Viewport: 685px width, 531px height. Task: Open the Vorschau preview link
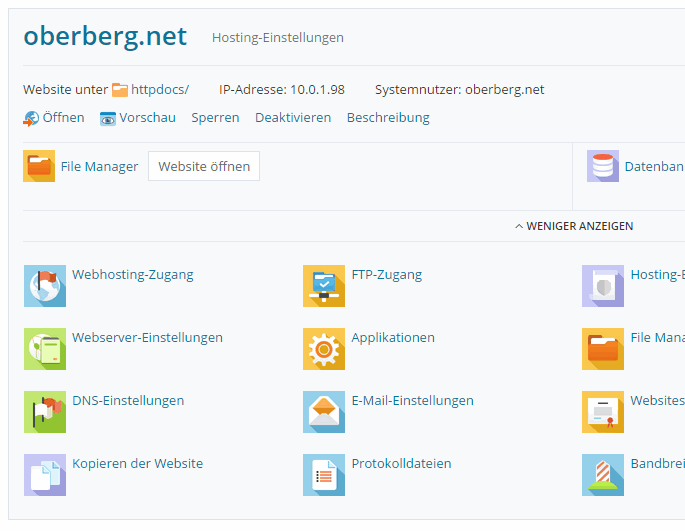point(147,117)
